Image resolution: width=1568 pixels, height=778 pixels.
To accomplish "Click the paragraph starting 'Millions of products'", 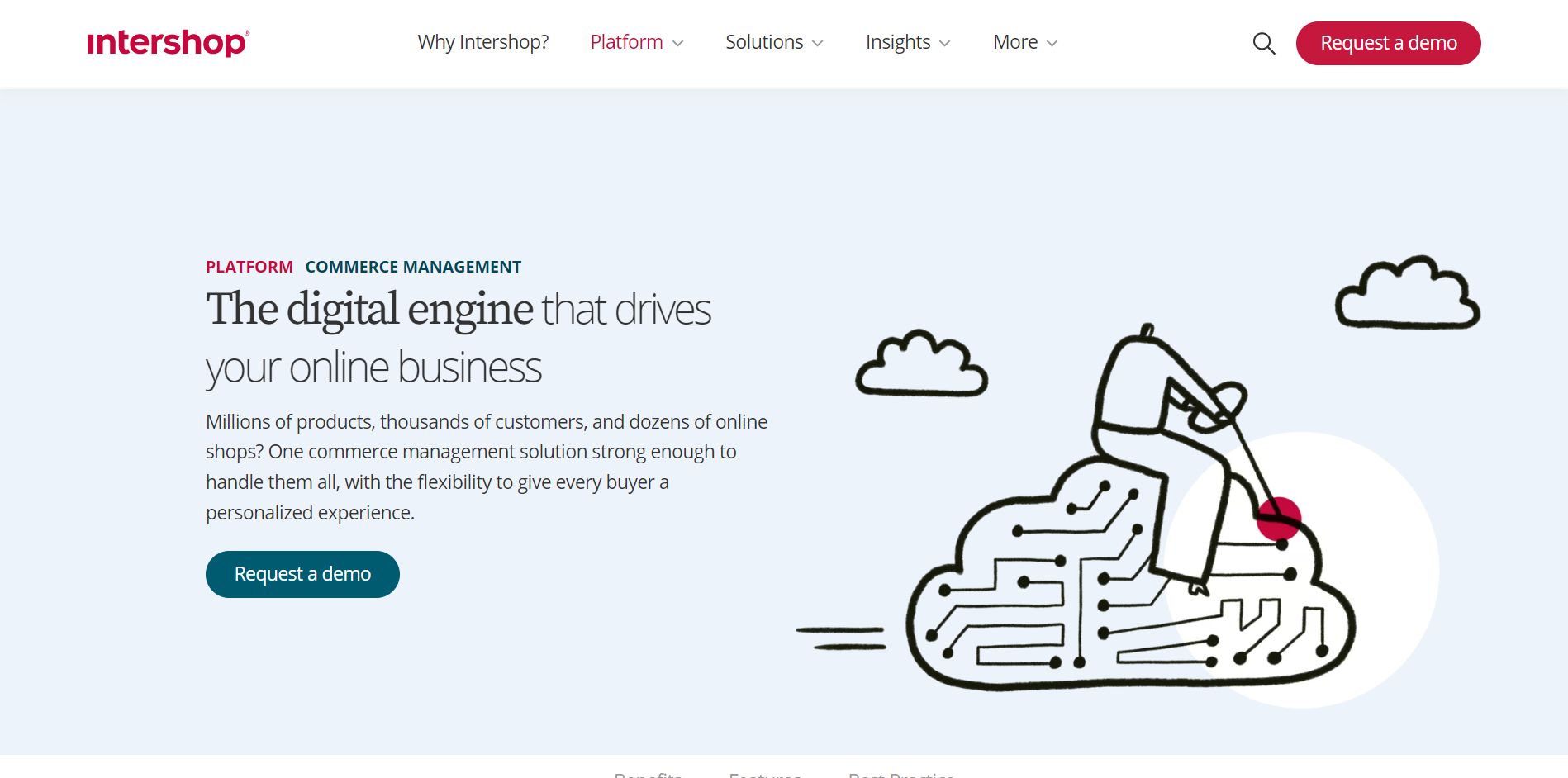I will pos(487,467).
